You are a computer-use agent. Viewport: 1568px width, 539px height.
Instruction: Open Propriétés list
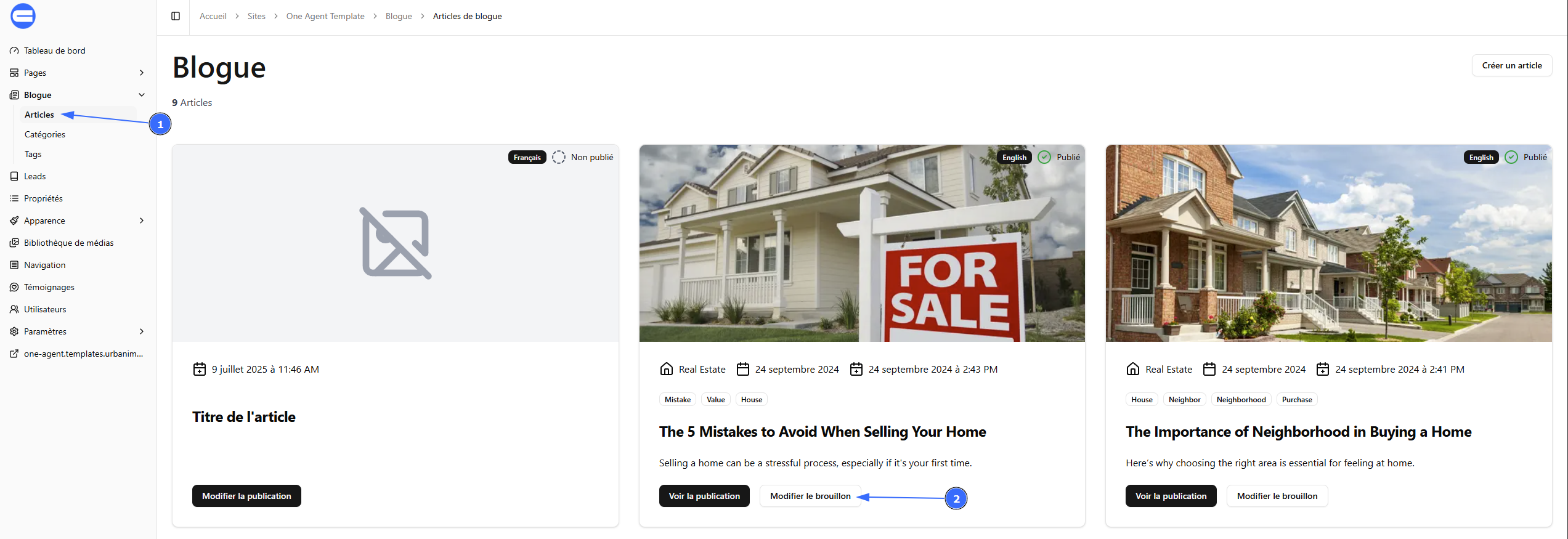click(x=43, y=198)
